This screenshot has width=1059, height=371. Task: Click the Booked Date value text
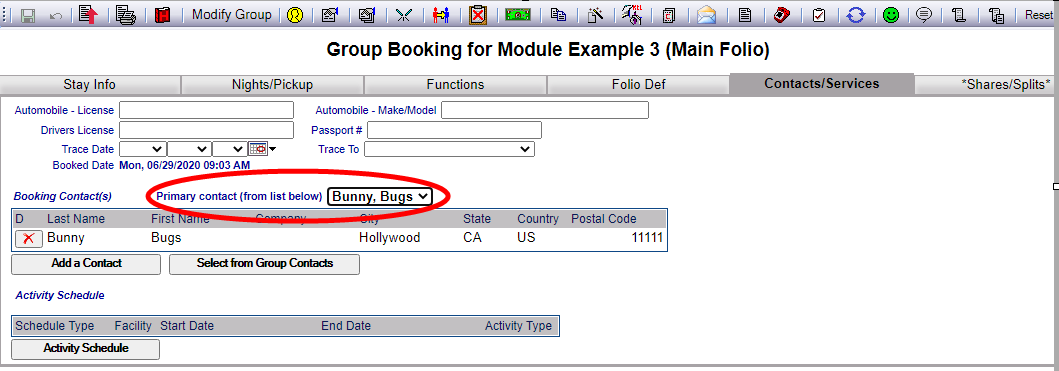click(x=184, y=165)
